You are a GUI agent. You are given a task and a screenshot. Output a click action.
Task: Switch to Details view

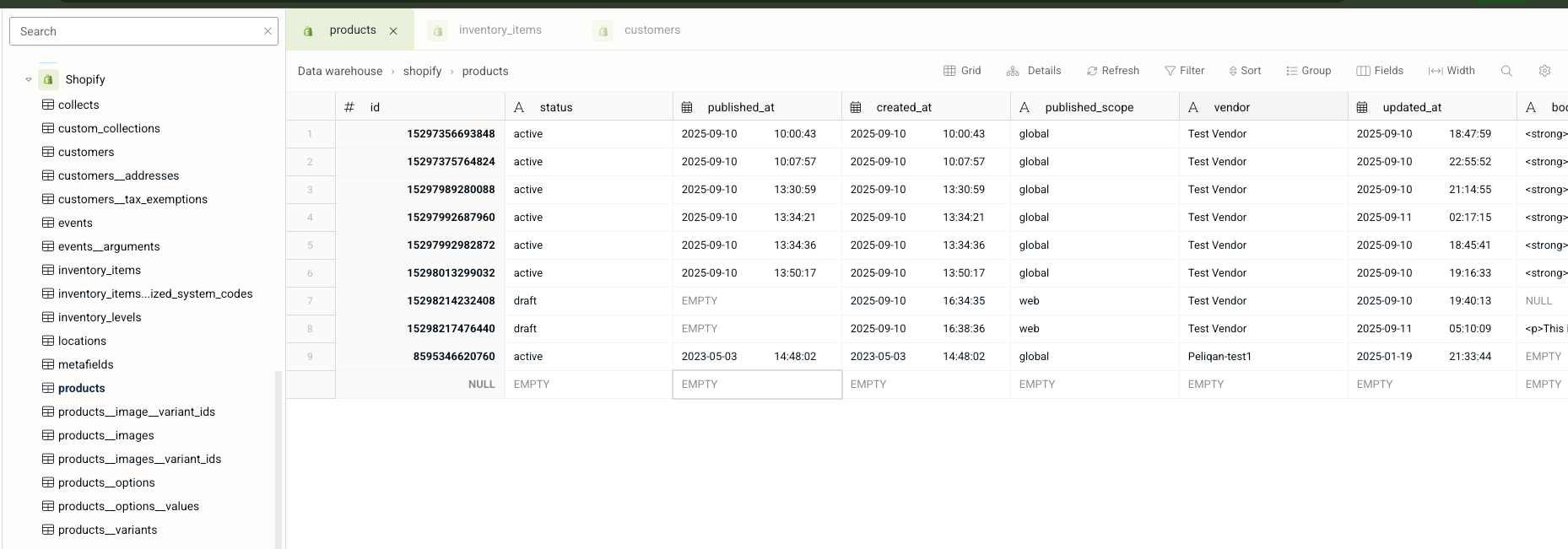coord(1034,71)
